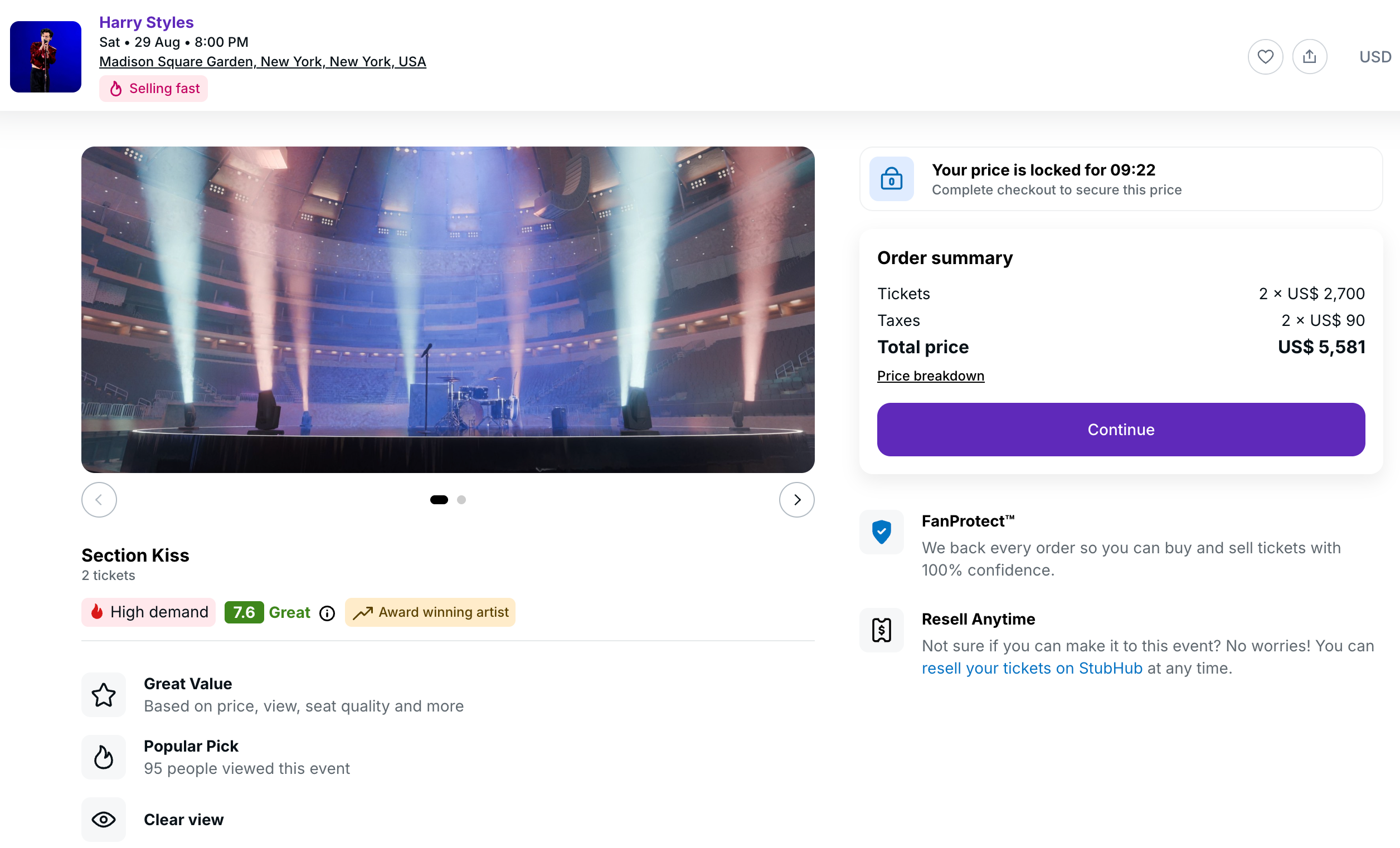Viewport: 1400px width, 848px height.
Task: Show previous seat view image
Action: tap(99, 500)
